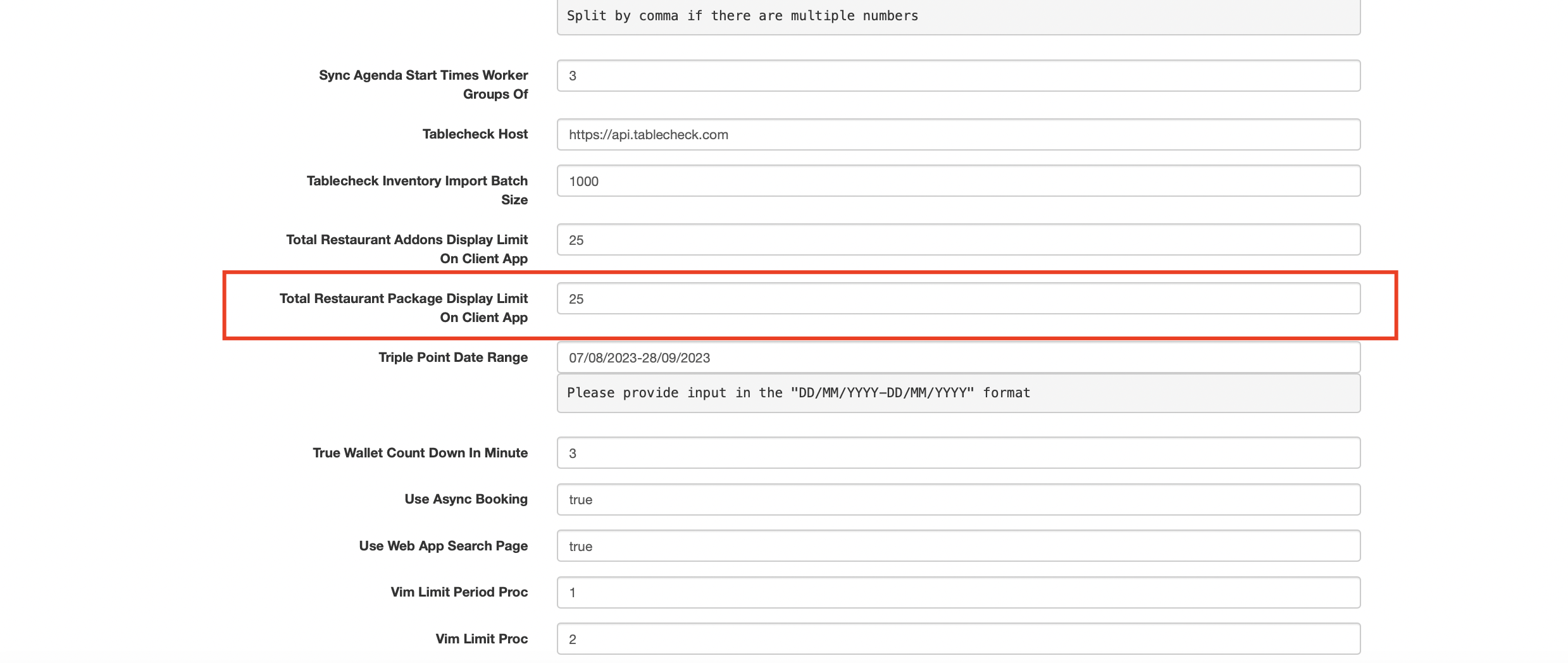Click the Sync Agenda Start Times Worker input
This screenshot has width=1568, height=663.
click(x=958, y=76)
